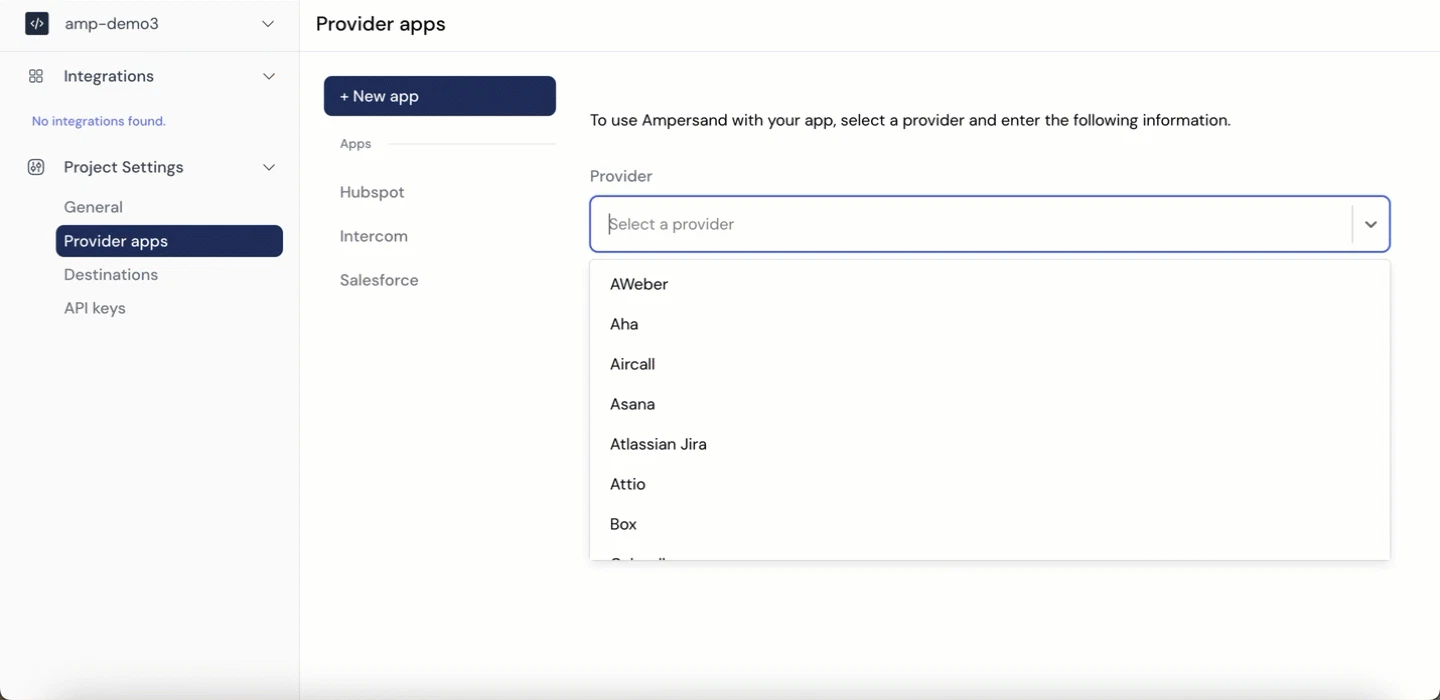Click the Project Settings sidebar label
Screen dimensions: 1440x700
click(124, 167)
